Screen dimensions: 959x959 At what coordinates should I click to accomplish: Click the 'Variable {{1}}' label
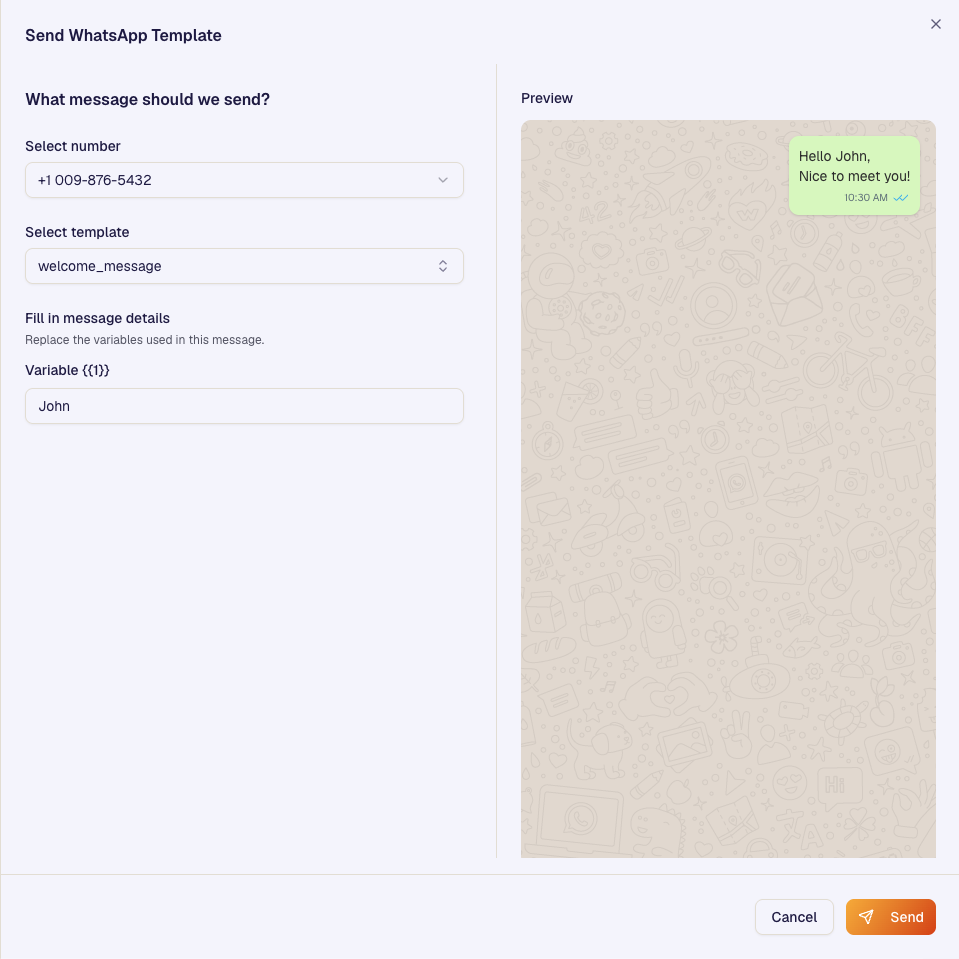pyautogui.click(x=67, y=370)
